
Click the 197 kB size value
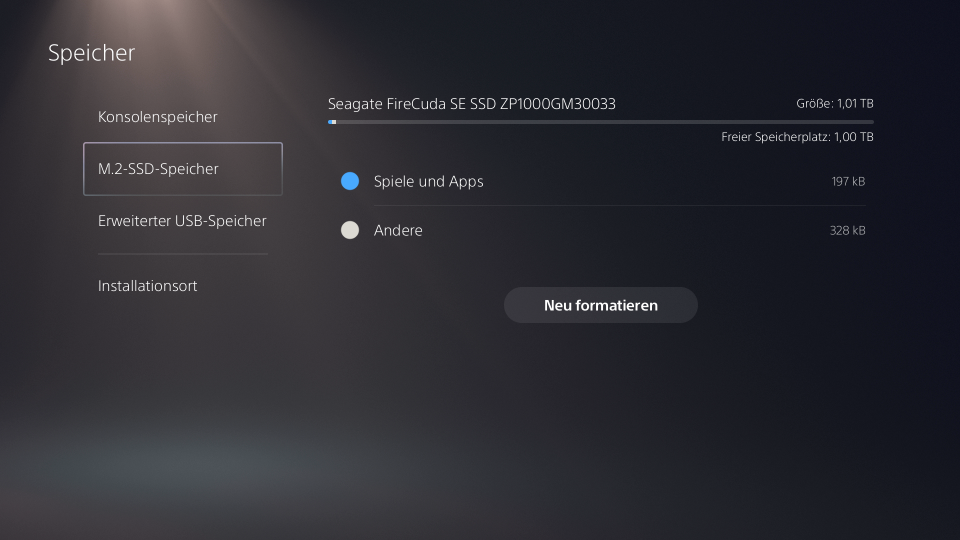tap(847, 181)
